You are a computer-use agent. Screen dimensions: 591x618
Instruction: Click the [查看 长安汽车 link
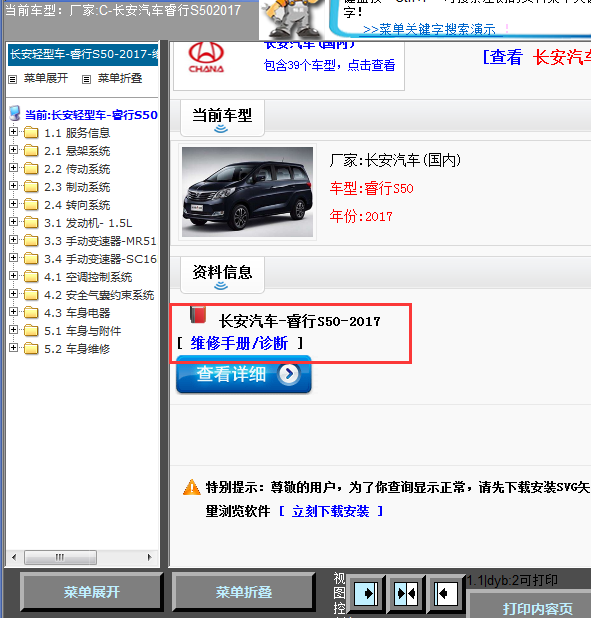coord(537,57)
